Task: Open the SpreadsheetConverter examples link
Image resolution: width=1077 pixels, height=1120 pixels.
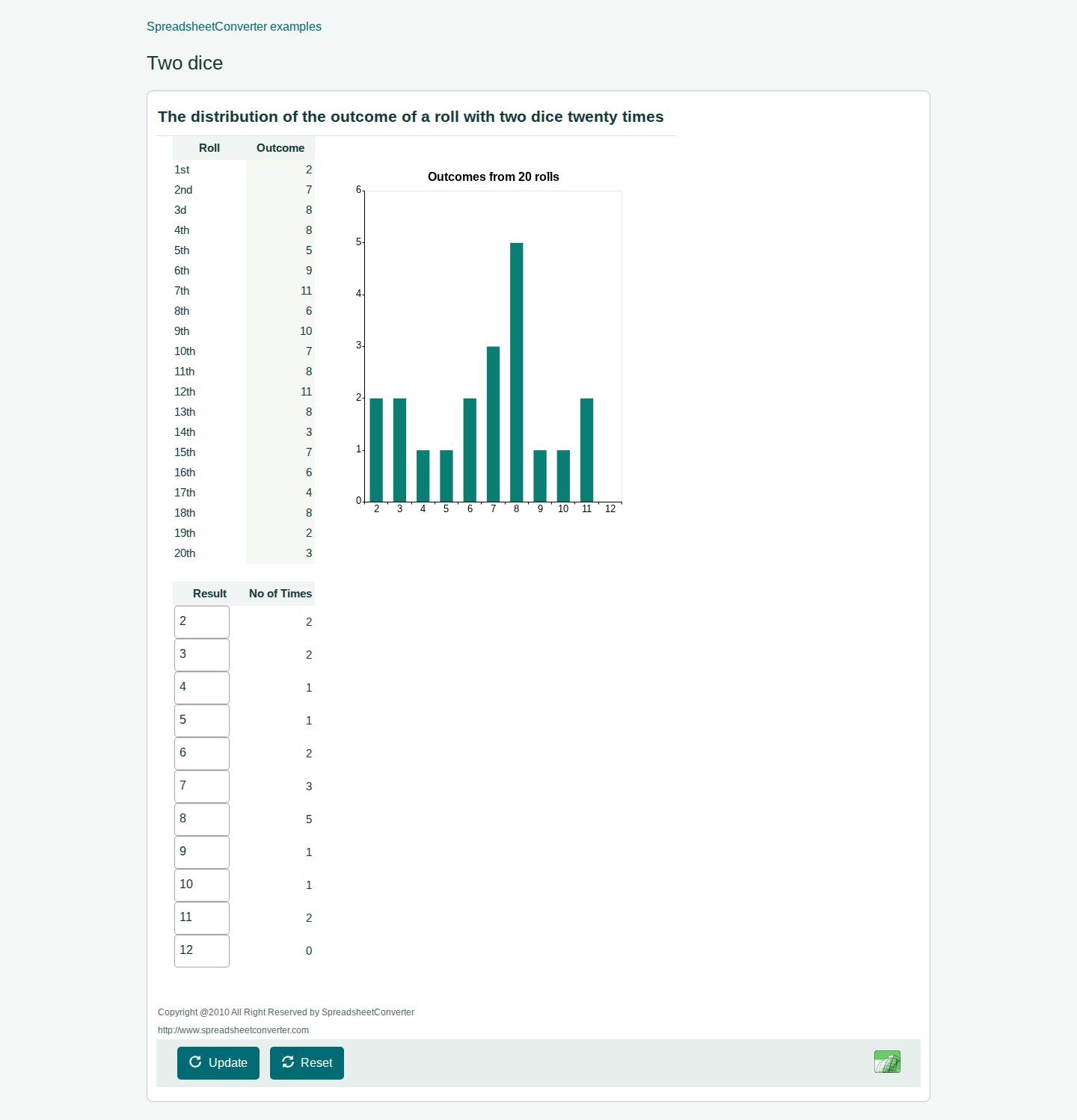Action: click(234, 26)
